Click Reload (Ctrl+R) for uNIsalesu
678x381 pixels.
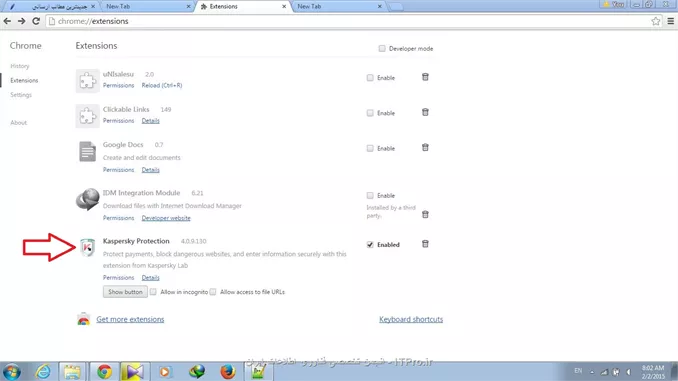(162, 85)
